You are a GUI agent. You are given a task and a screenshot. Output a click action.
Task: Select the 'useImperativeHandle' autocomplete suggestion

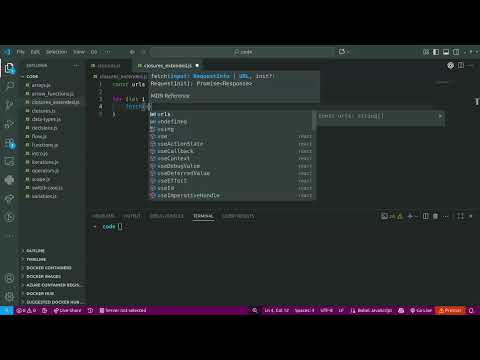(x=232, y=196)
